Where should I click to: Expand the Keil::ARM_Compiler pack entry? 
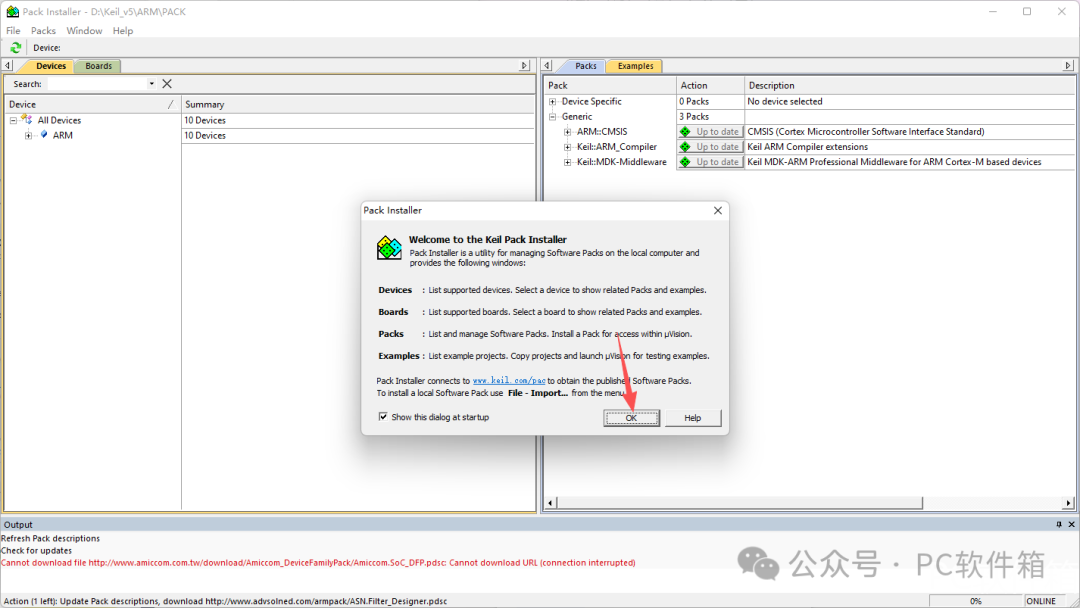coord(568,147)
